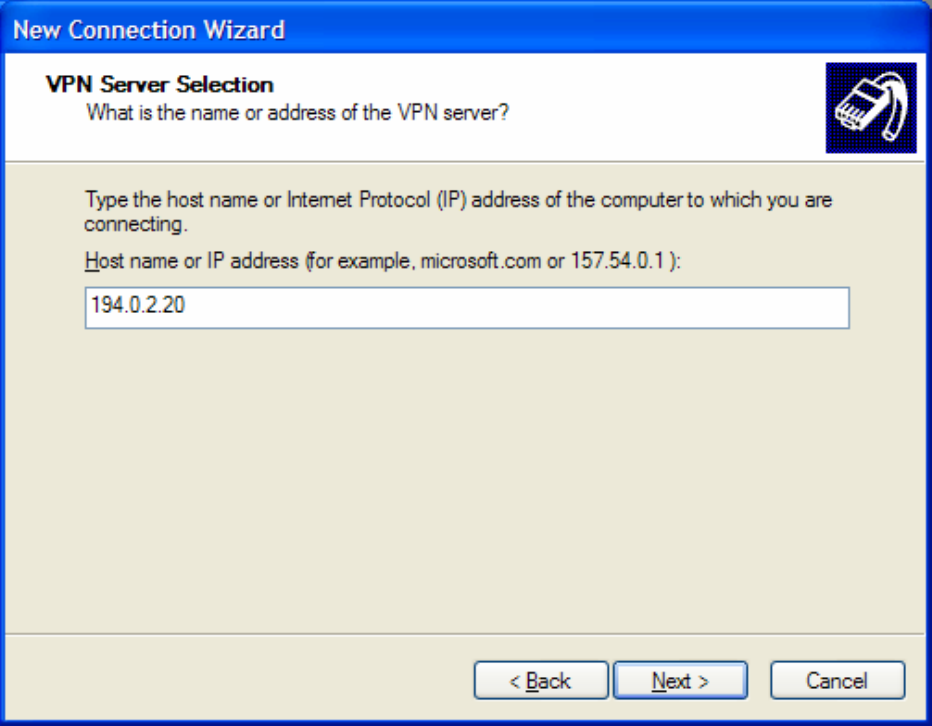This screenshot has height=726, width=932.
Task: Cancel the New Connection Wizard
Action: point(837,681)
